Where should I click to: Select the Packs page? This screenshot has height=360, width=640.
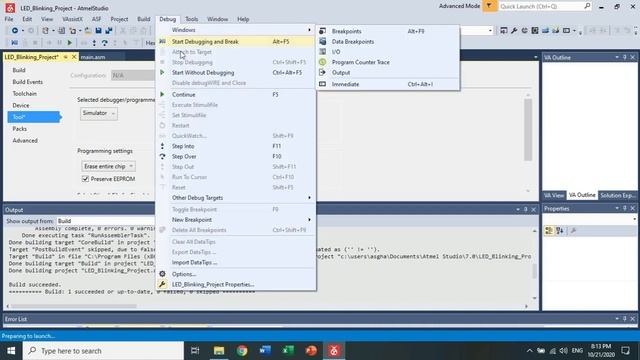coord(20,129)
